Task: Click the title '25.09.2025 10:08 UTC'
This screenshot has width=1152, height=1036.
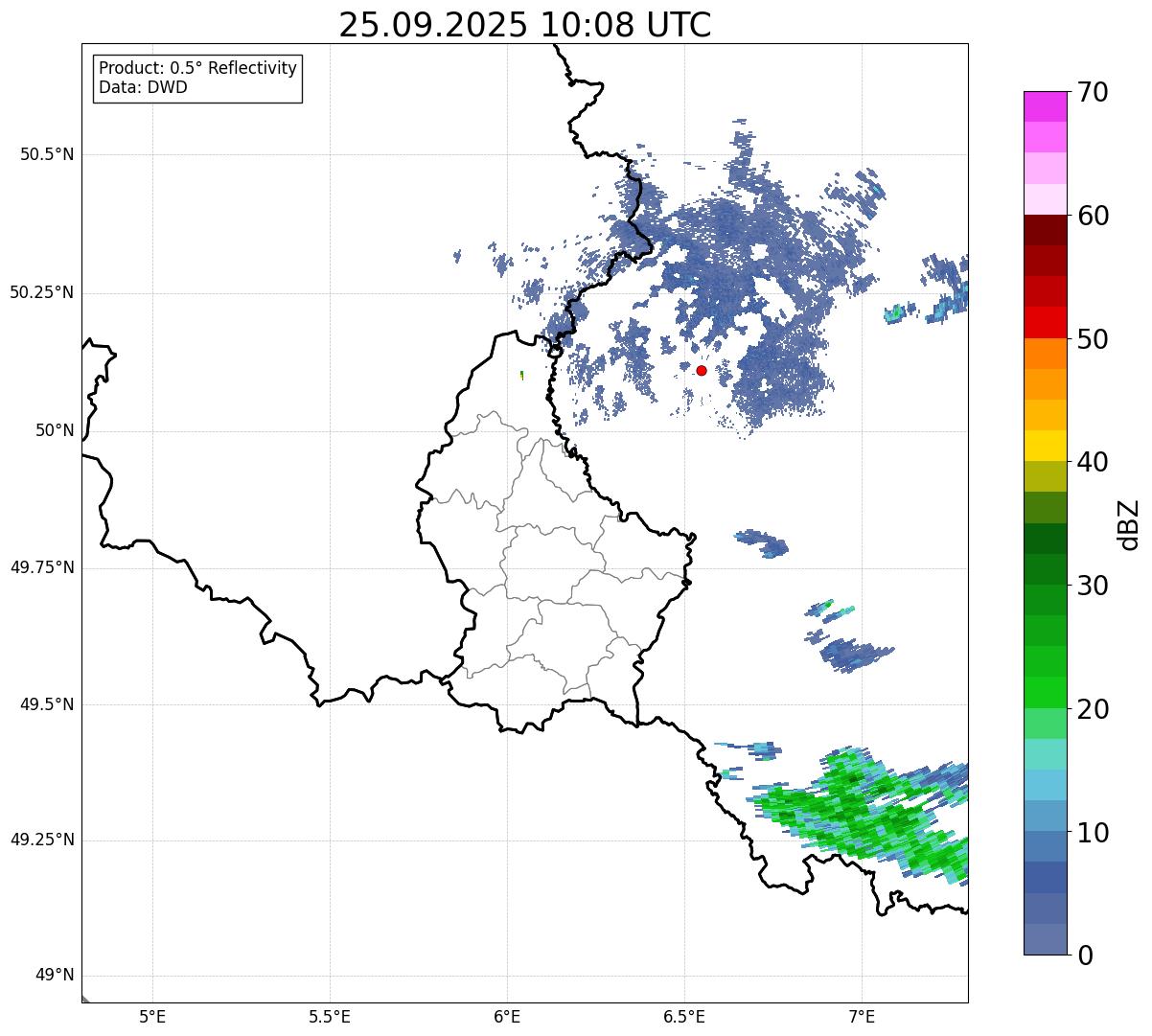Action: pos(525,25)
